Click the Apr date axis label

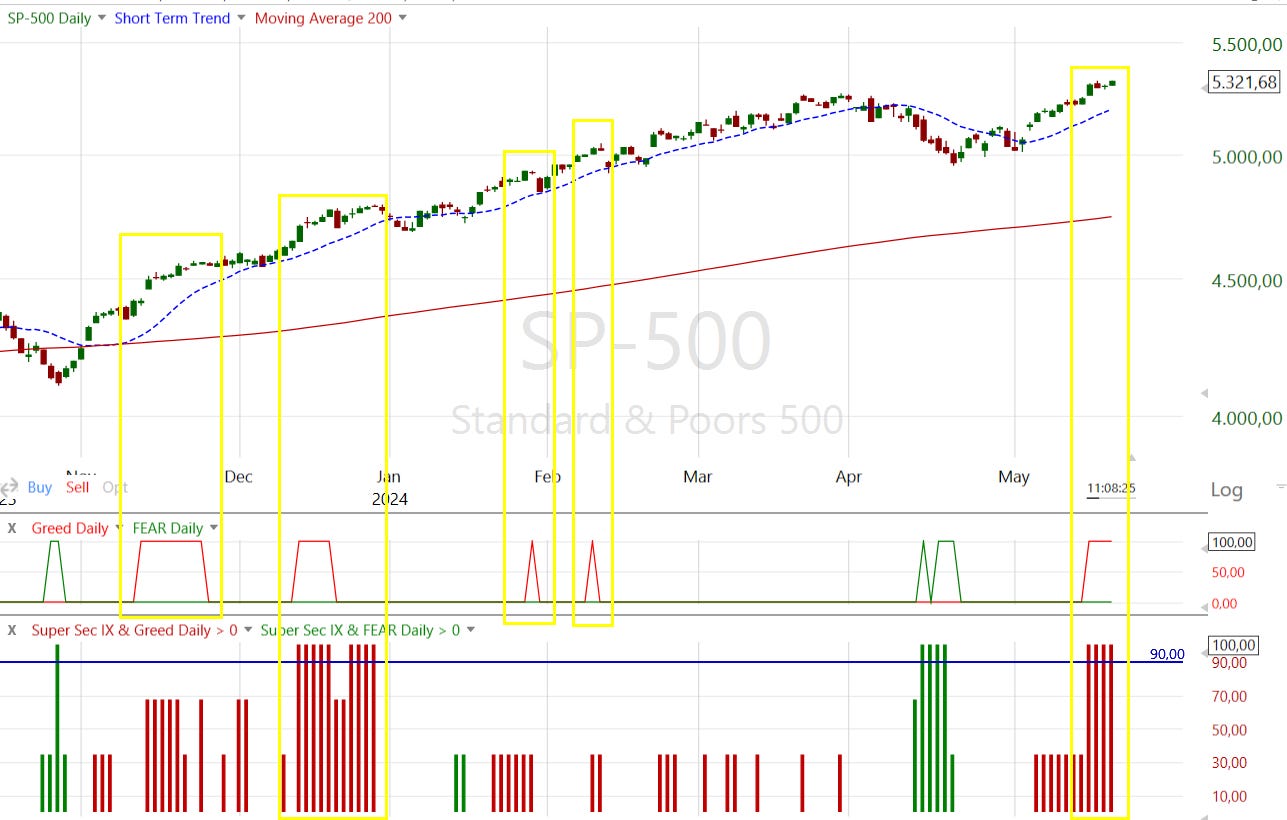(x=848, y=477)
